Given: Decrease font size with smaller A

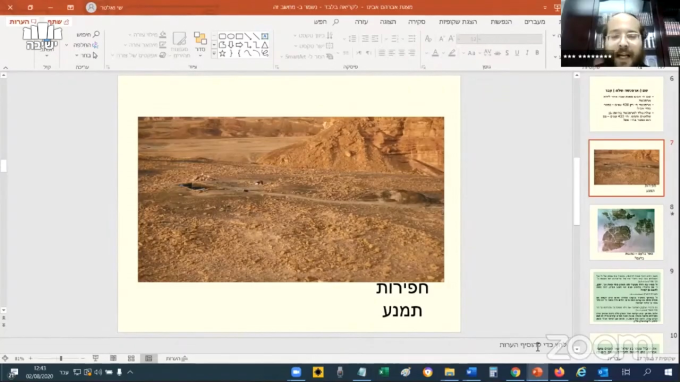Looking at the screenshot, I should pos(441,39).
